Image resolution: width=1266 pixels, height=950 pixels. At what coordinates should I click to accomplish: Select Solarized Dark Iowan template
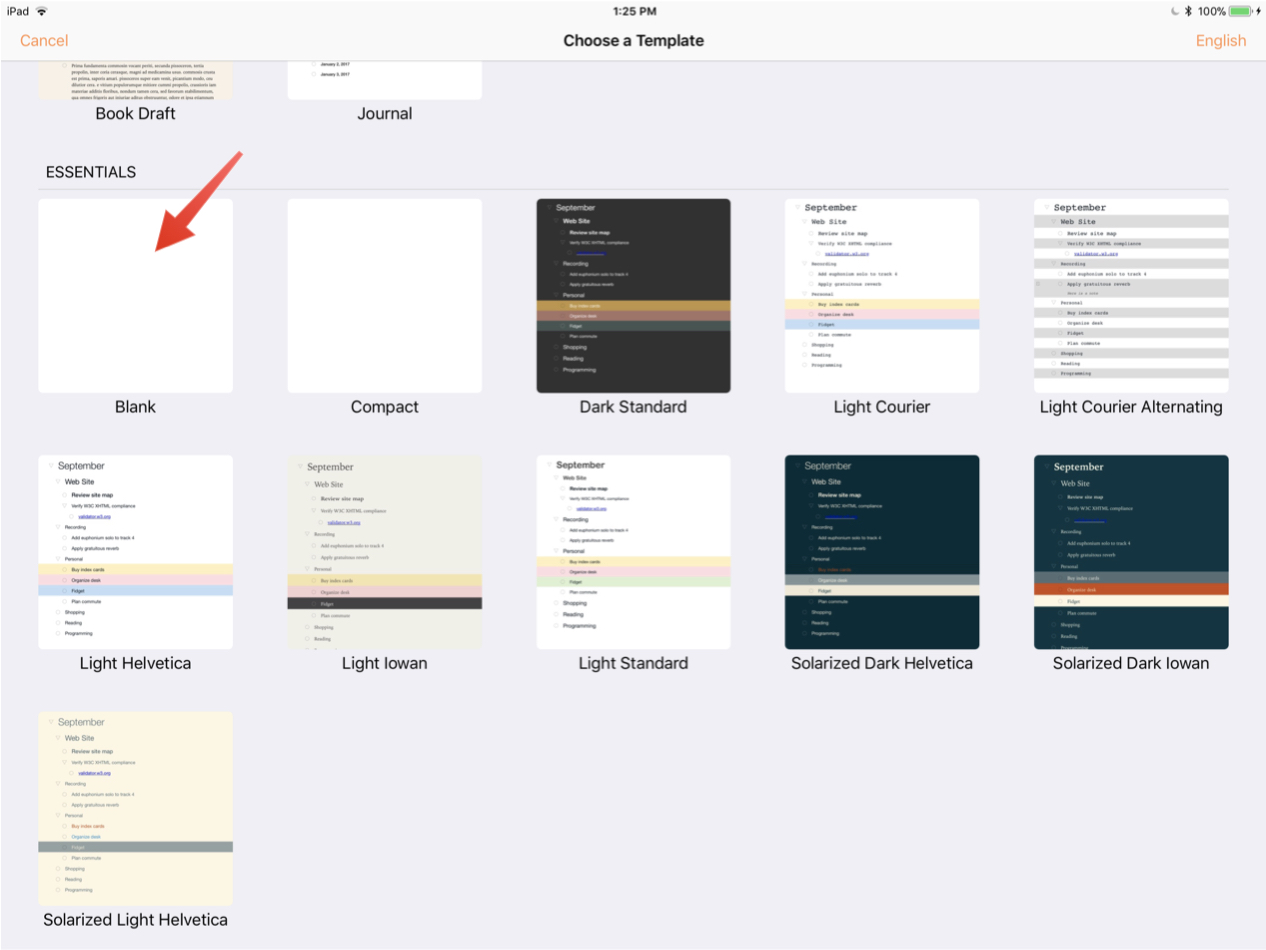click(x=1131, y=552)
